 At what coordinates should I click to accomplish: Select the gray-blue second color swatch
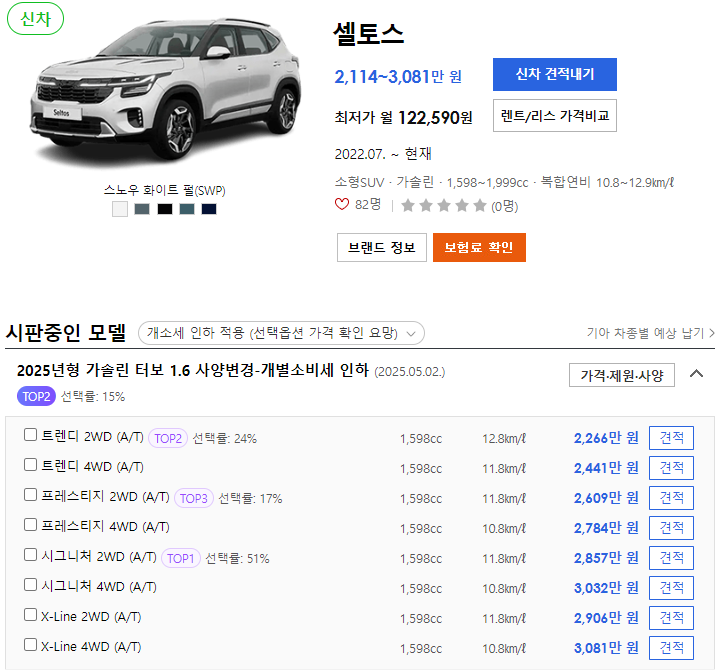142,209
